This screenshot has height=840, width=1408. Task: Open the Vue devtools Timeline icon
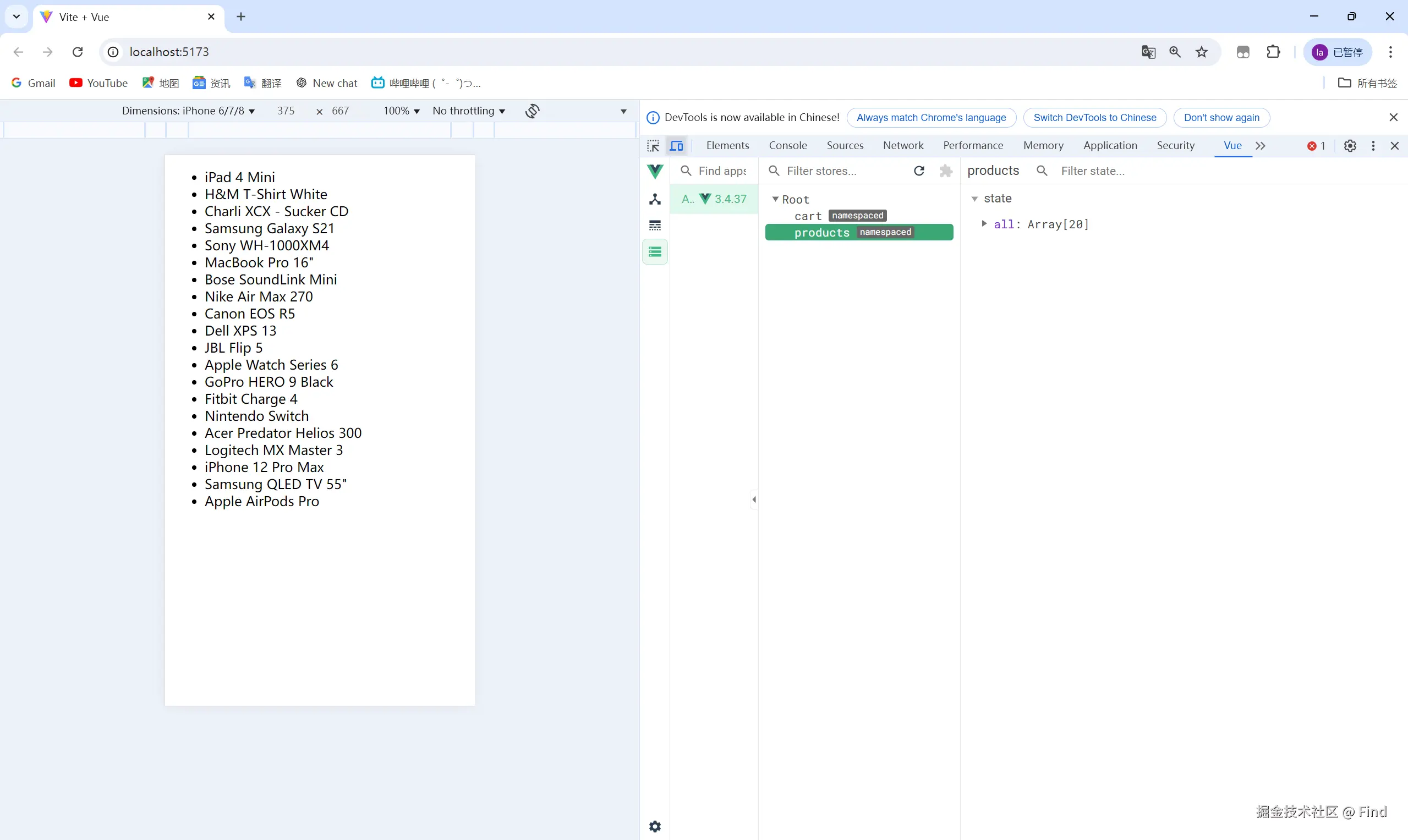point(655,226)
